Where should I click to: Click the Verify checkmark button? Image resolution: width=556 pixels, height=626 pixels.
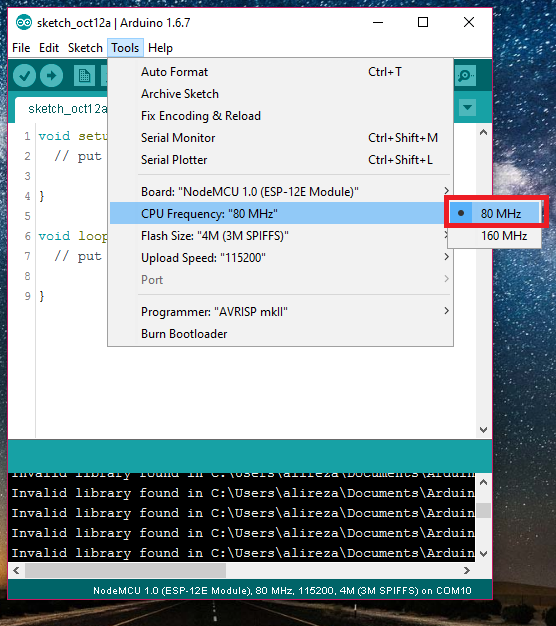24,75
